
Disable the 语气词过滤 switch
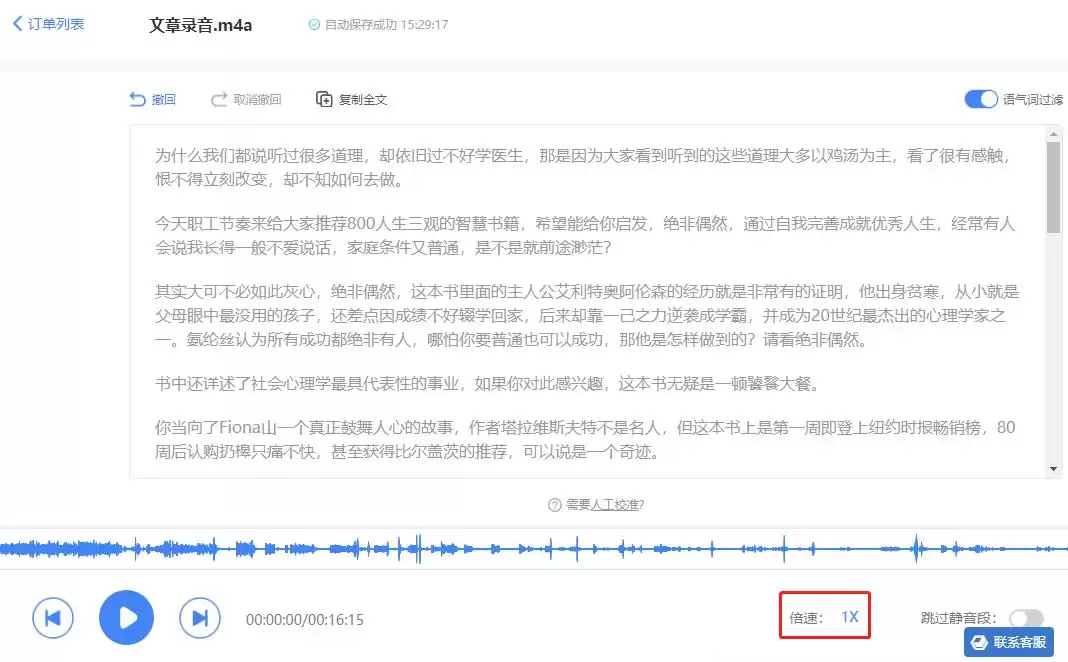tap(979, 99)
